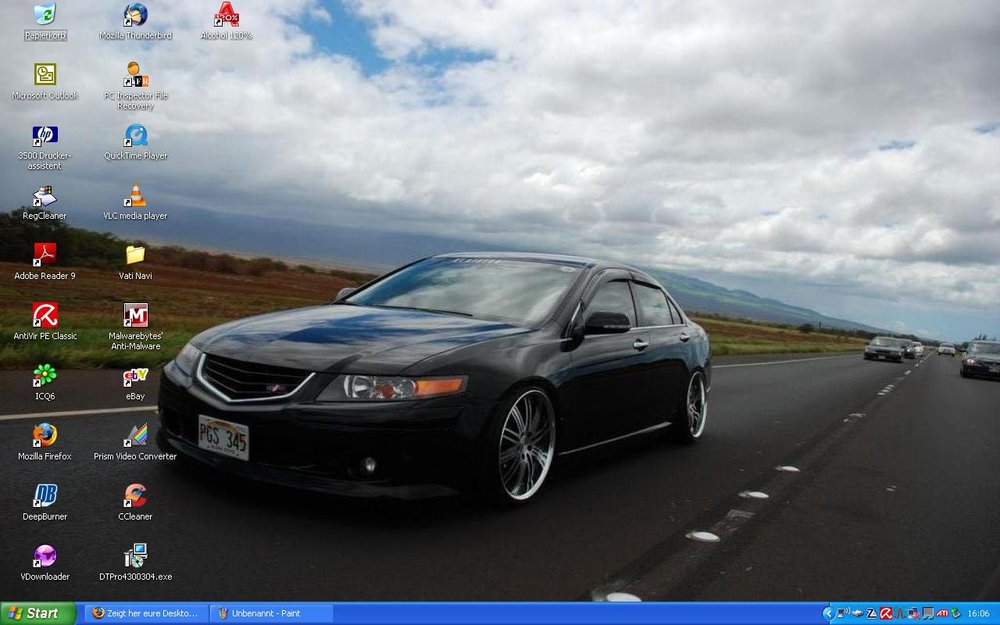
Task: Select the Microsoft Outlook desktop icon
Action: tap(45, 75)
